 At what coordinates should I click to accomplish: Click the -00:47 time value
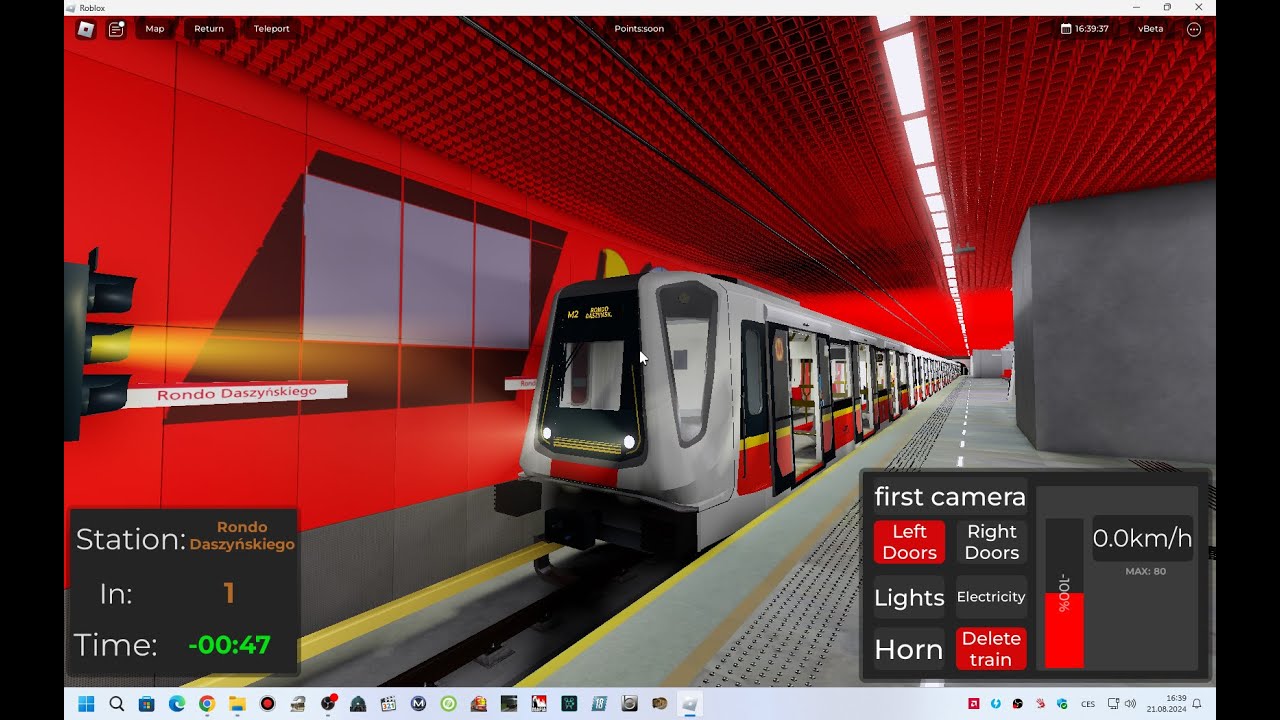[229, 645]
